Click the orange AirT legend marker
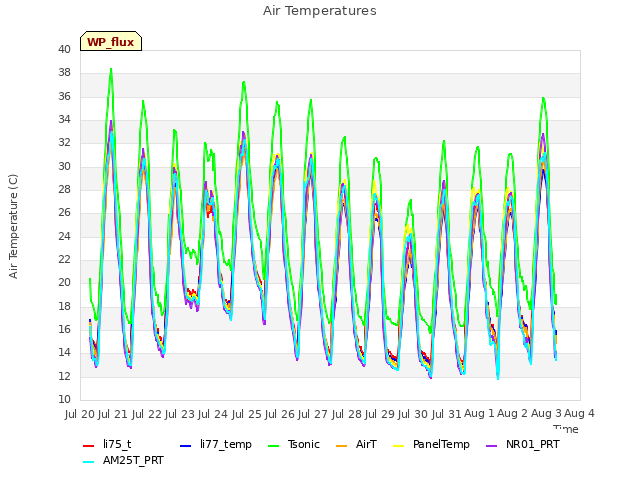Image resolution: width=640 pixels, height=480 pixels. coord(341,445)
